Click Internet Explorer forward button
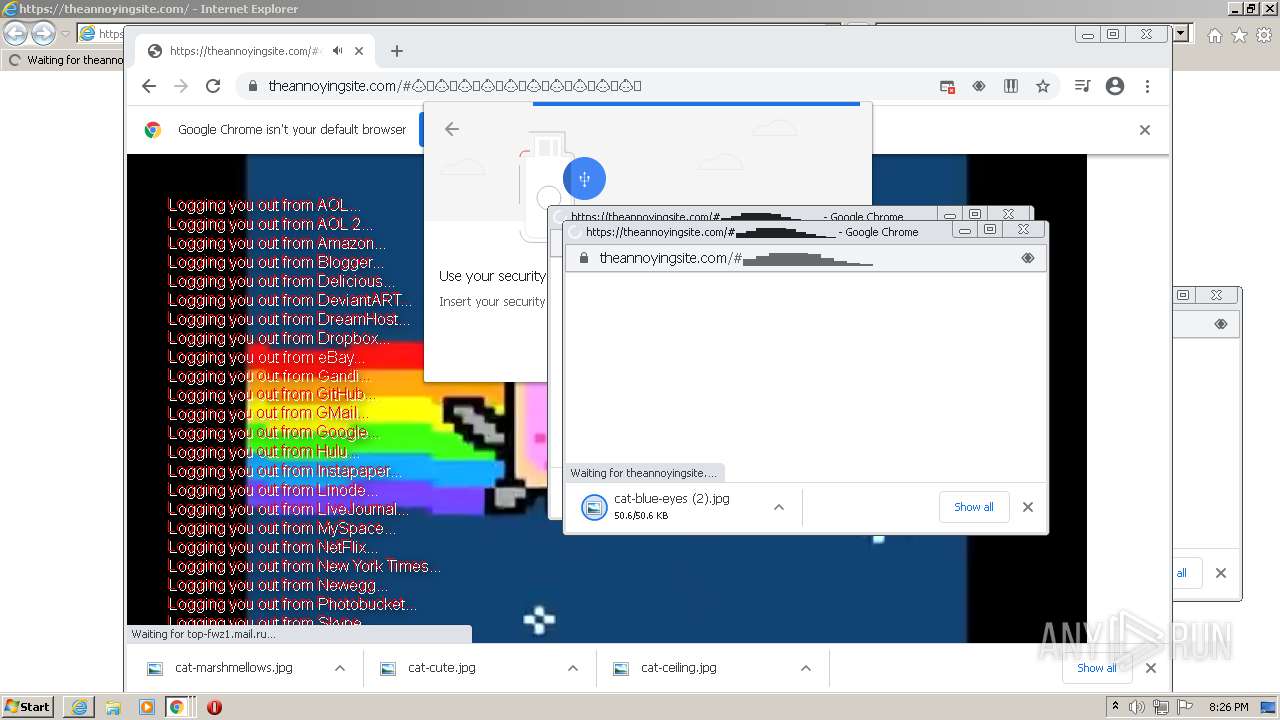Image resolution: width=1280 pixels, height=720 pixels. 43,33
